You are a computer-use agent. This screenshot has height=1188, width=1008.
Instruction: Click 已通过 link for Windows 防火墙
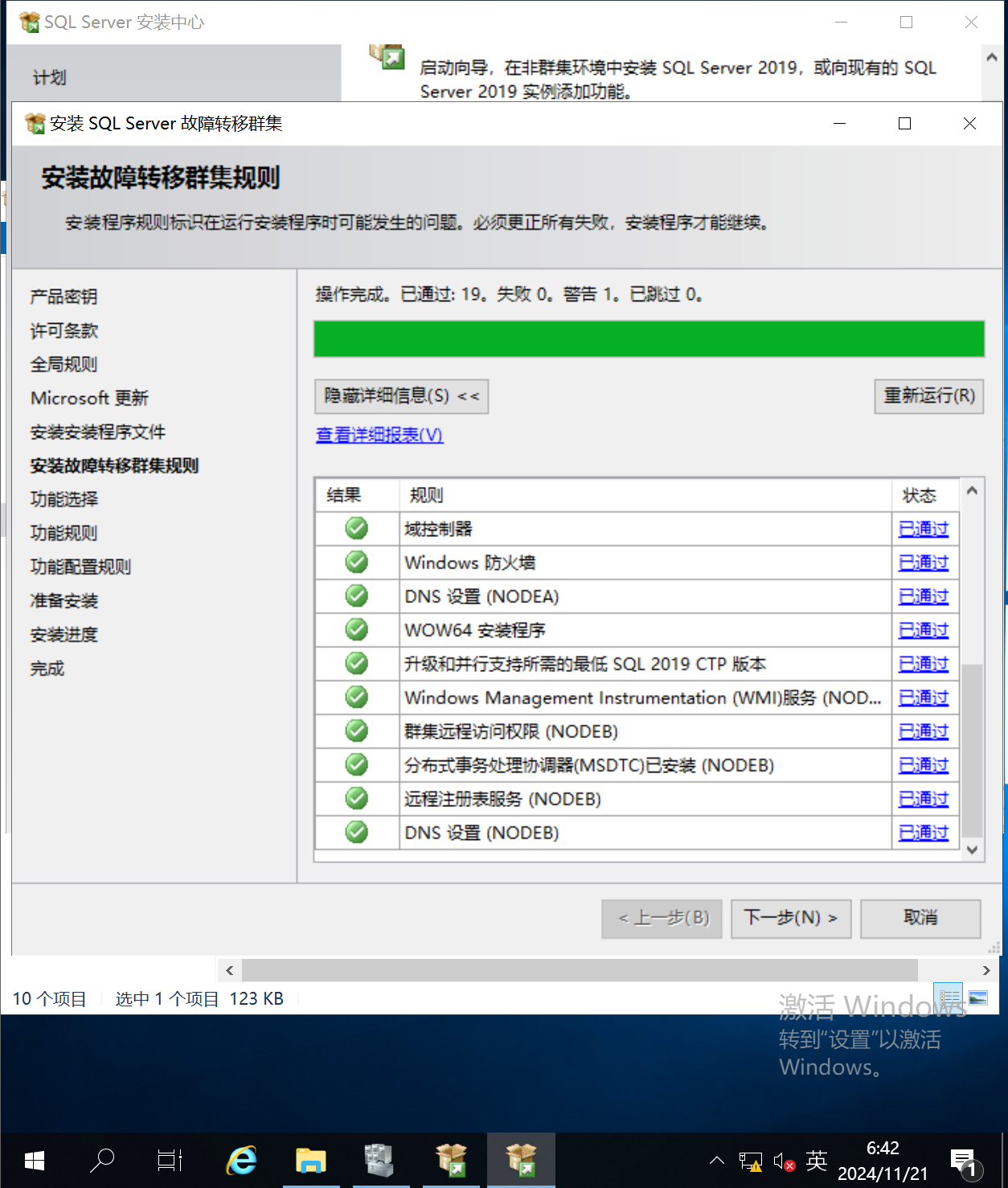[x=924, y=563]
